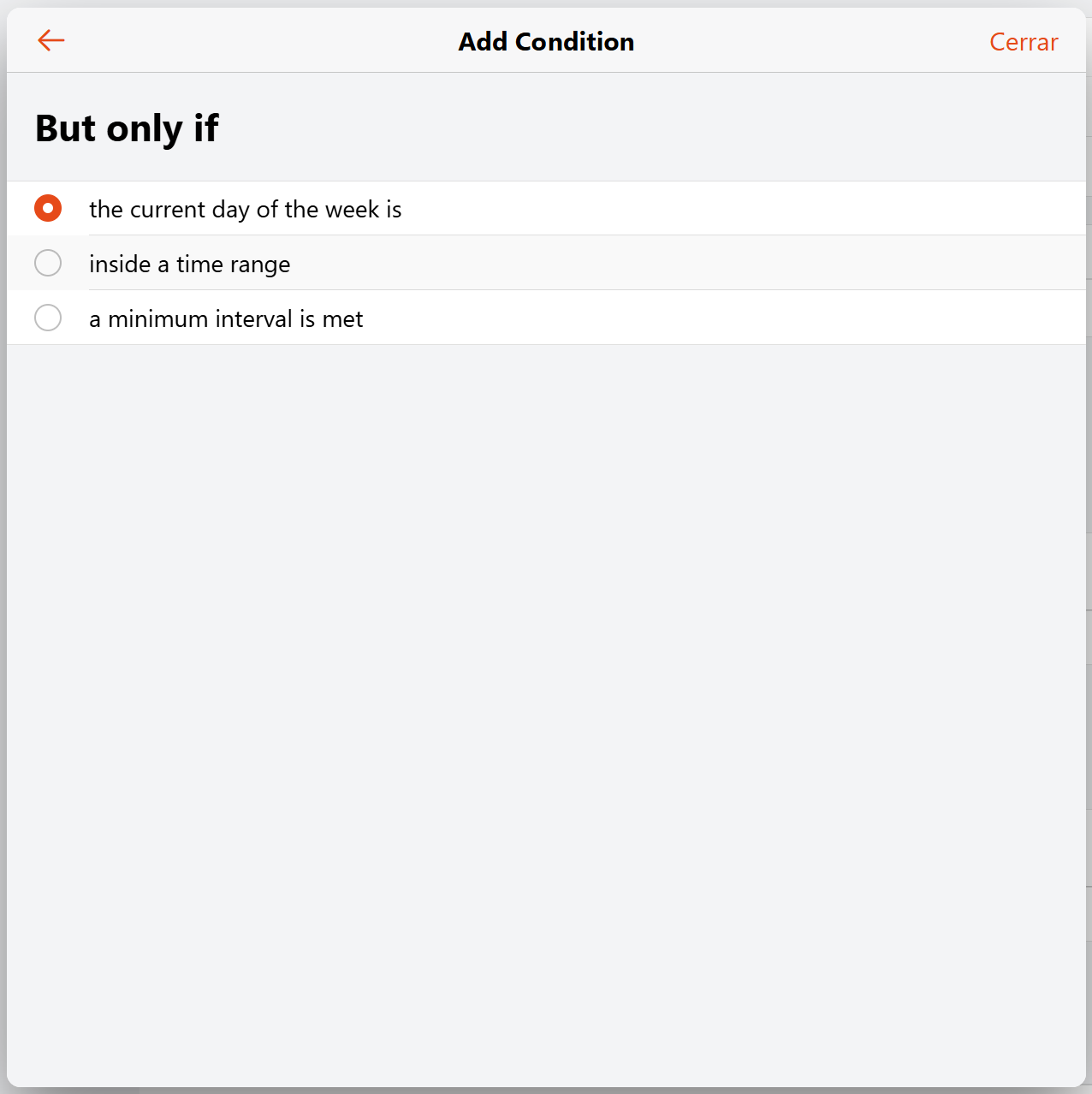Click empty space right of 'inside a time range'
1092x1094 pixels.
(x=685, y=264)
